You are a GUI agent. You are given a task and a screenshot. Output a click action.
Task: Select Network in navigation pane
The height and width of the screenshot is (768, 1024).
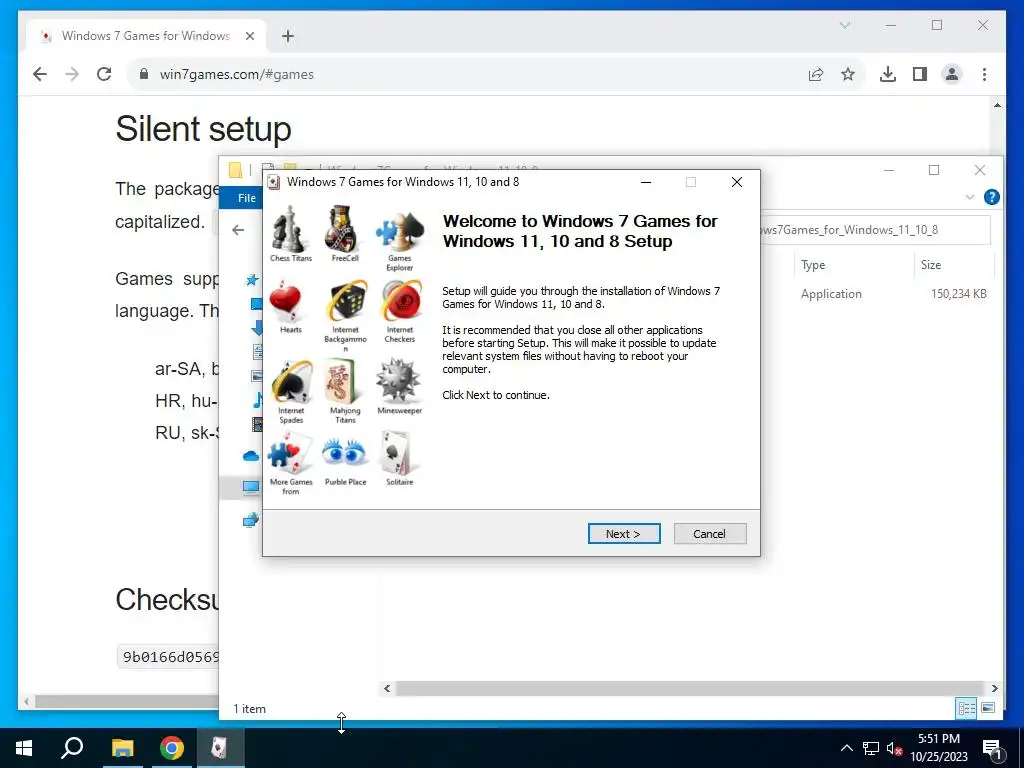pyautogui.click(x=251, y=520)
